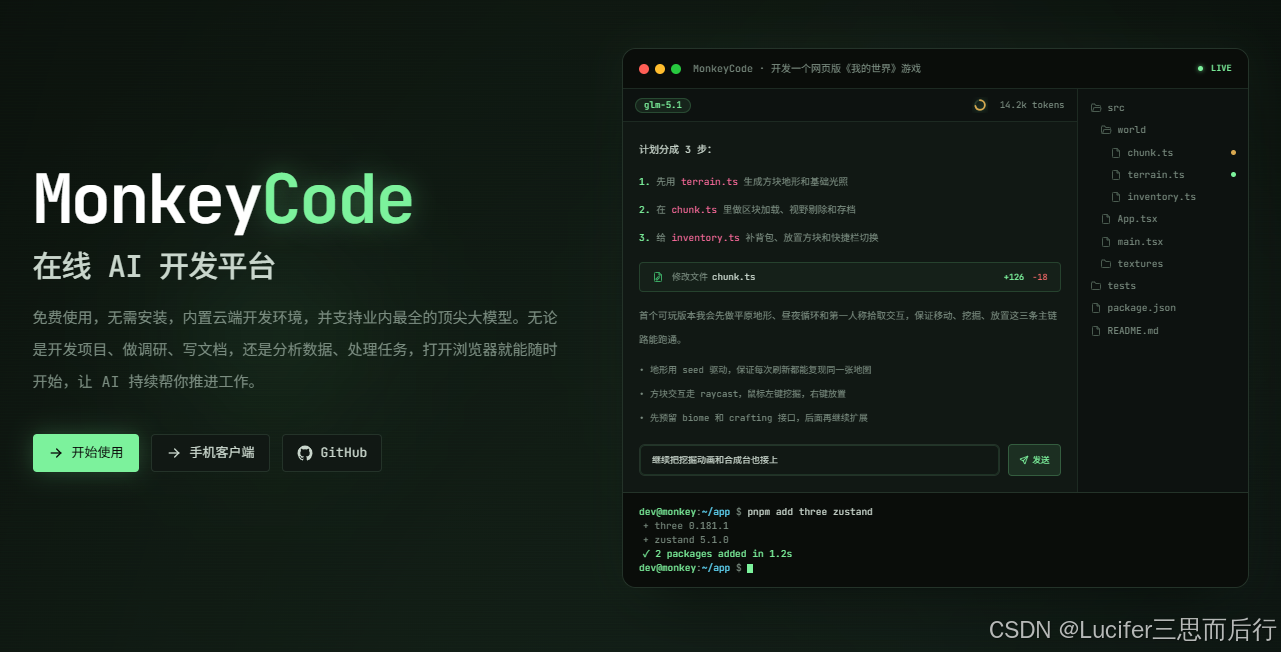Click the MonkeyCode logo heading
Screen dimensions: 1281x652
[223, 201]
